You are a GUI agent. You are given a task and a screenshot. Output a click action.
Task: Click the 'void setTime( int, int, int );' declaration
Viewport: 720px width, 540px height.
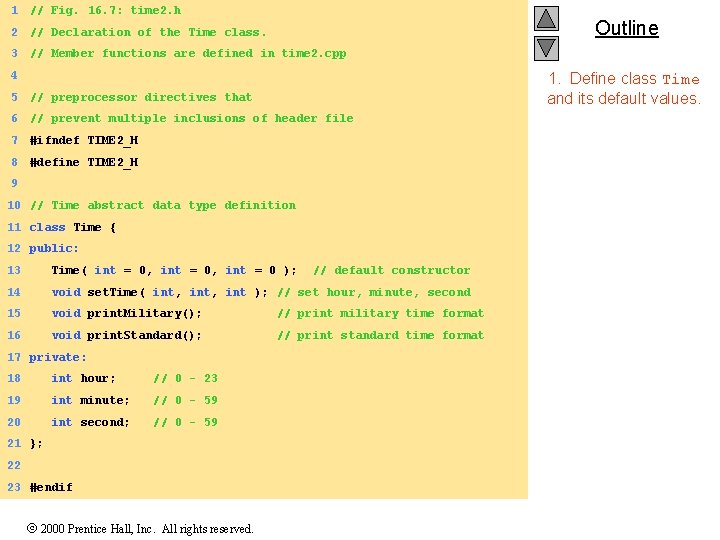(x=159, y=292)
